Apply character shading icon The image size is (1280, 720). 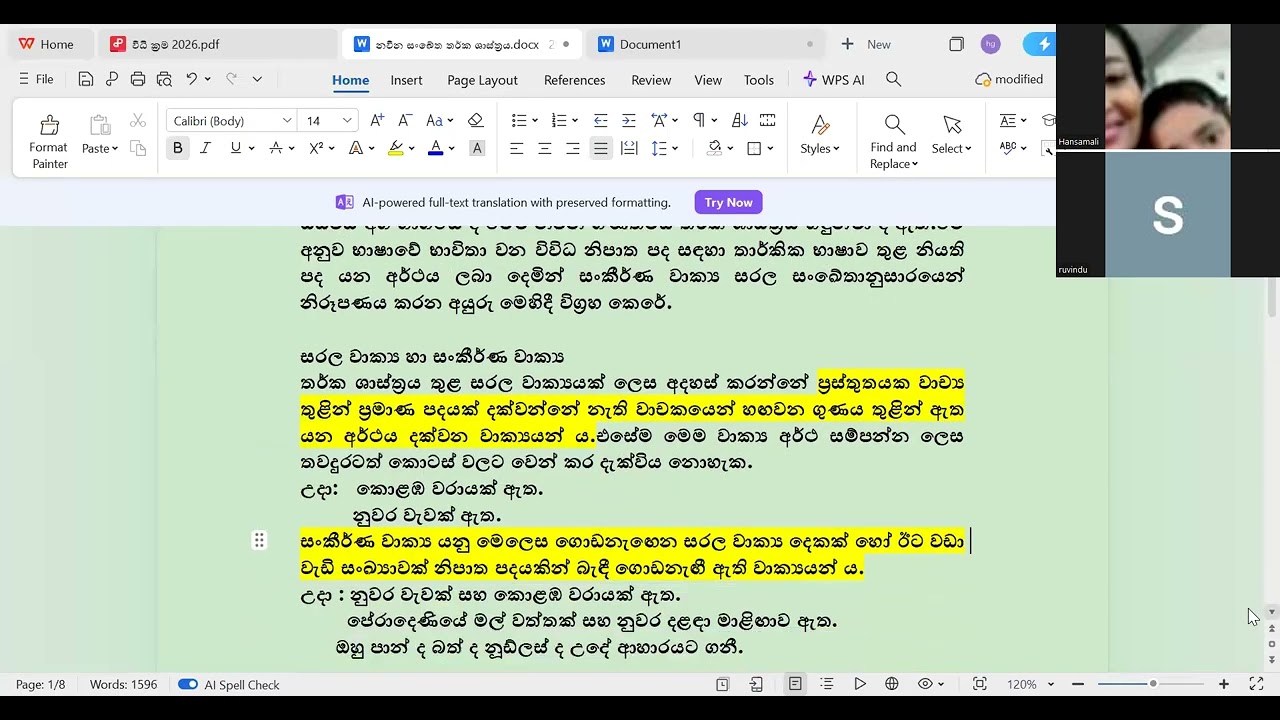point(477,148)
